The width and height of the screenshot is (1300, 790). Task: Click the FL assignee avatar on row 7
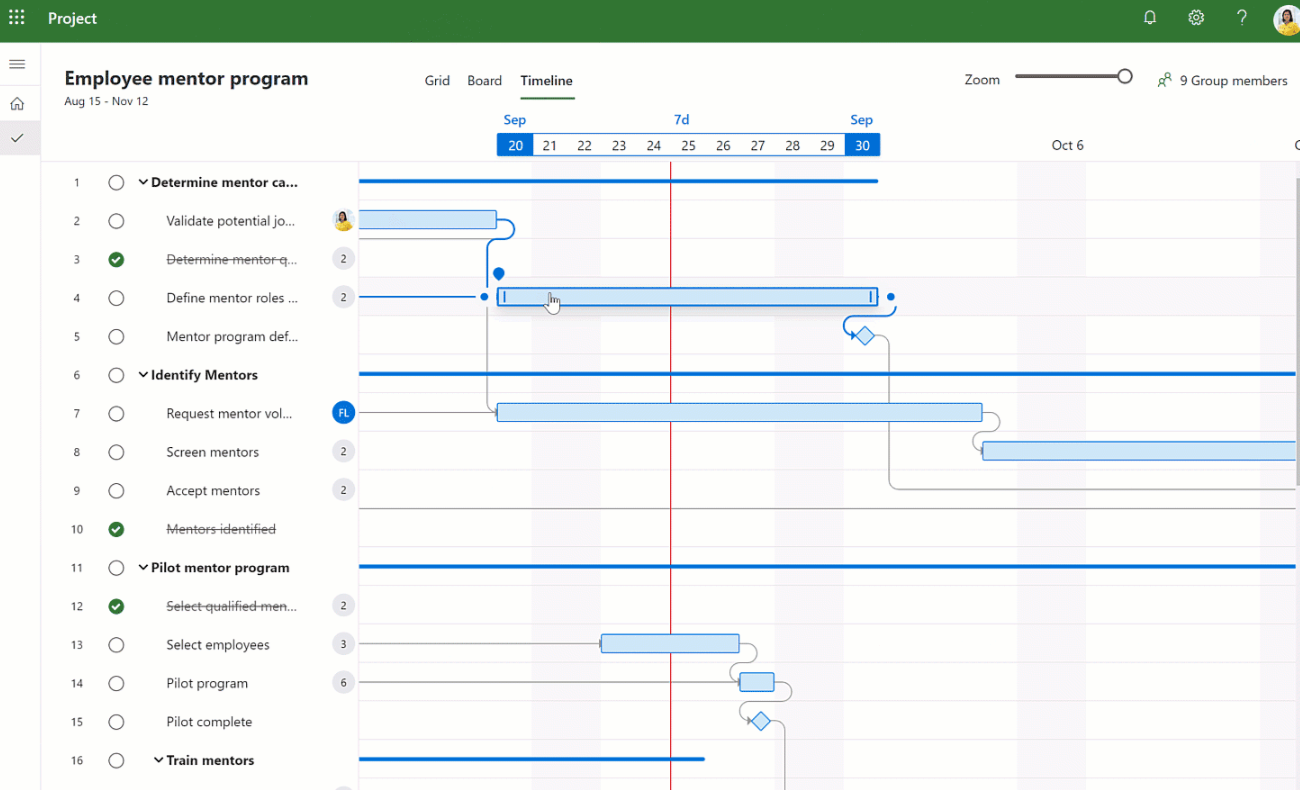click(x=343, y=413)
